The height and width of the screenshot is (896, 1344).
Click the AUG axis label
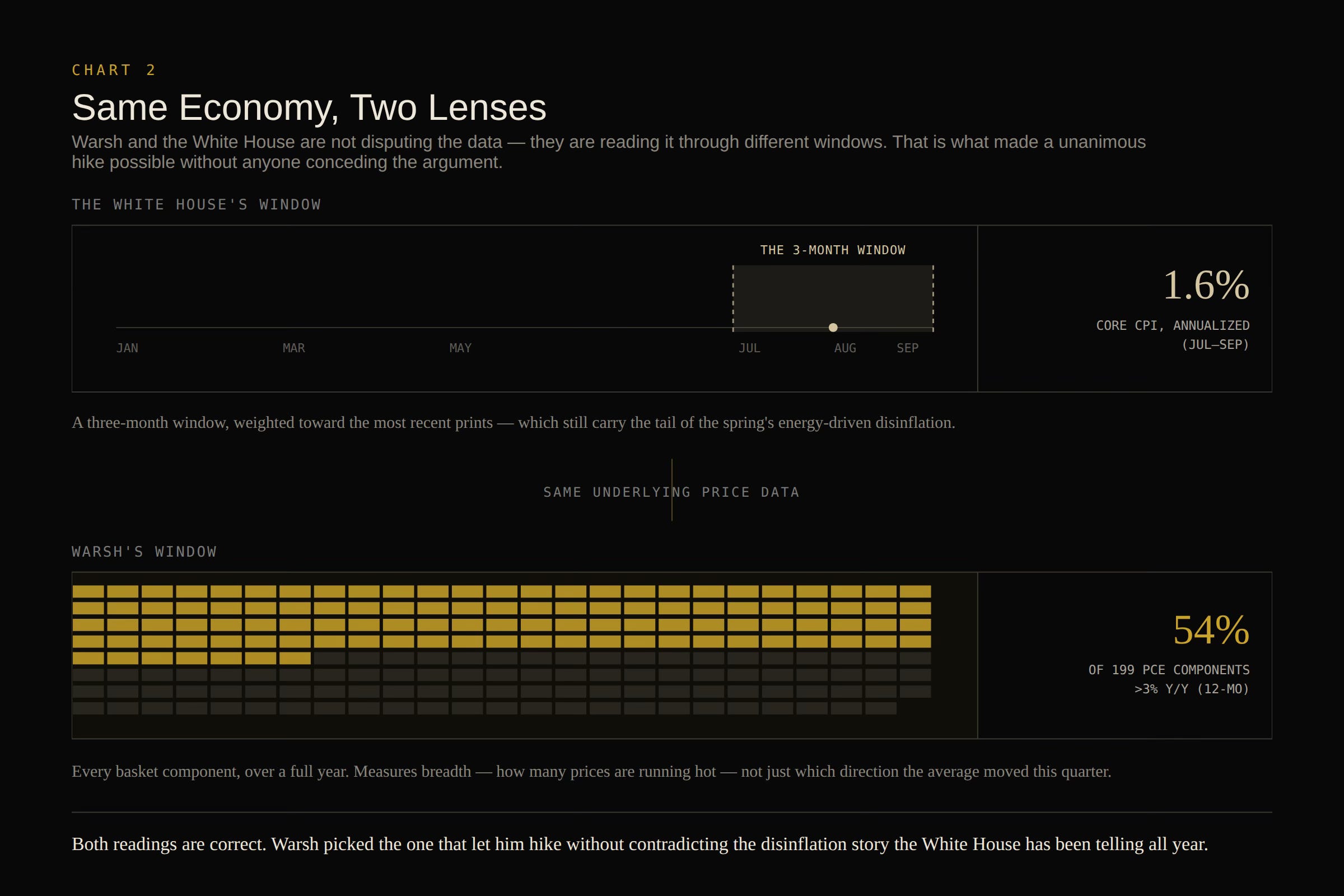[x=845, y=348]
